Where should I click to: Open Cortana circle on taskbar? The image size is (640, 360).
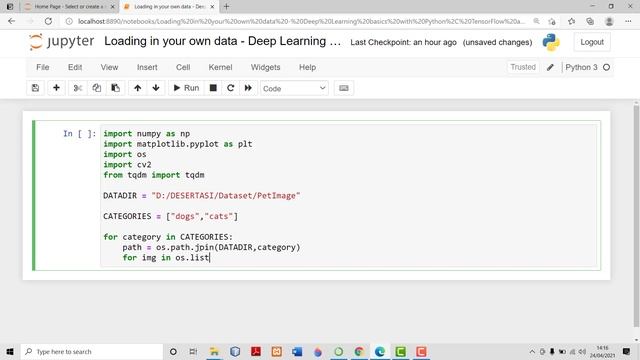173,351
